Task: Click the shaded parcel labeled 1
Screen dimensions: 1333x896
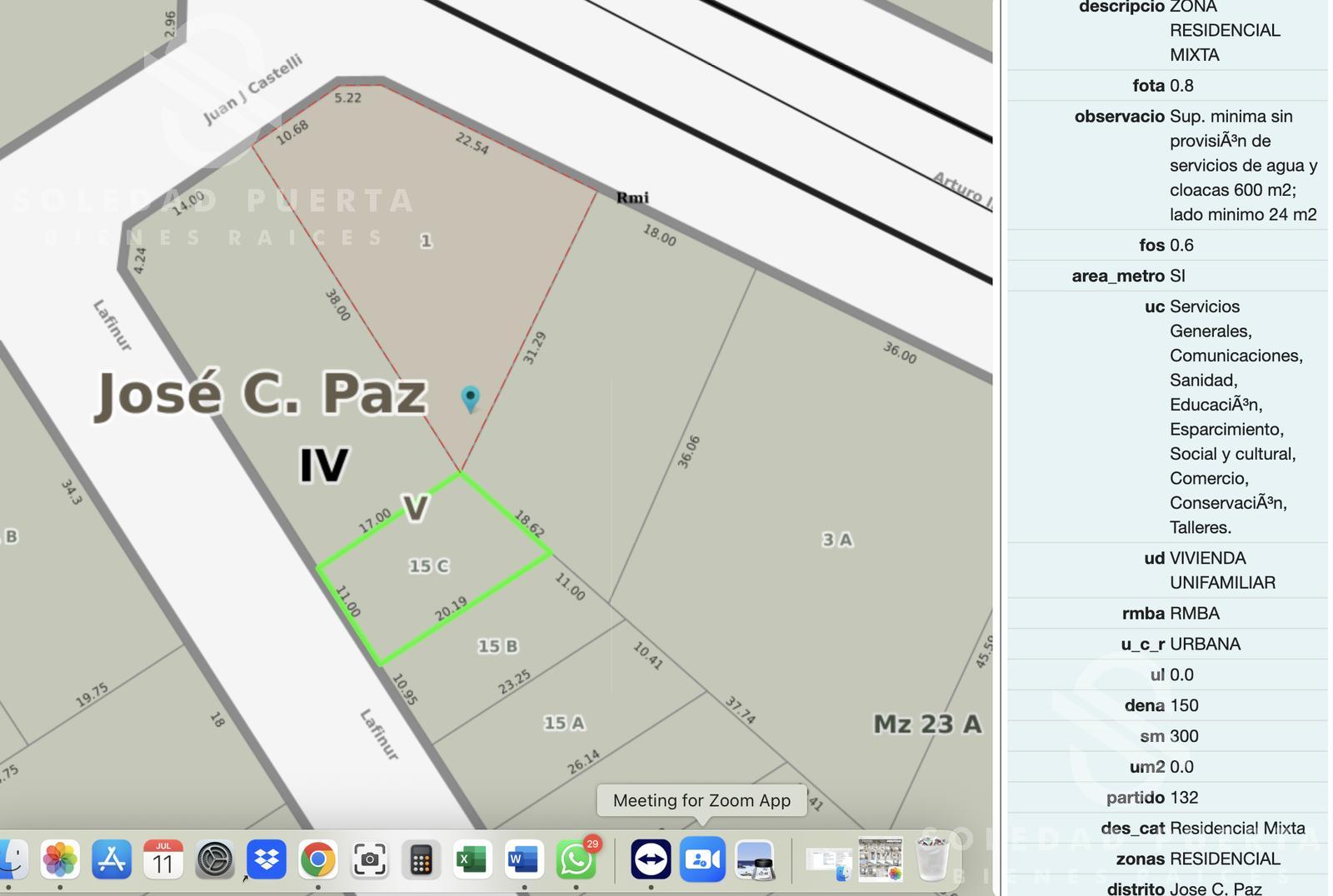Action: (426, 241)
